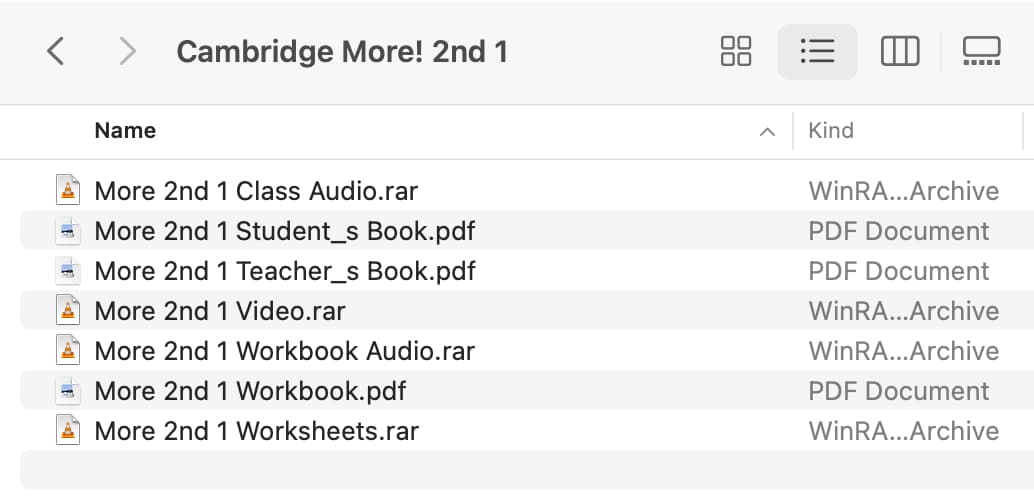This screenshot has height=498, width=1034.
Task: Switch to gallery view
Action: [x=982, y=51]
